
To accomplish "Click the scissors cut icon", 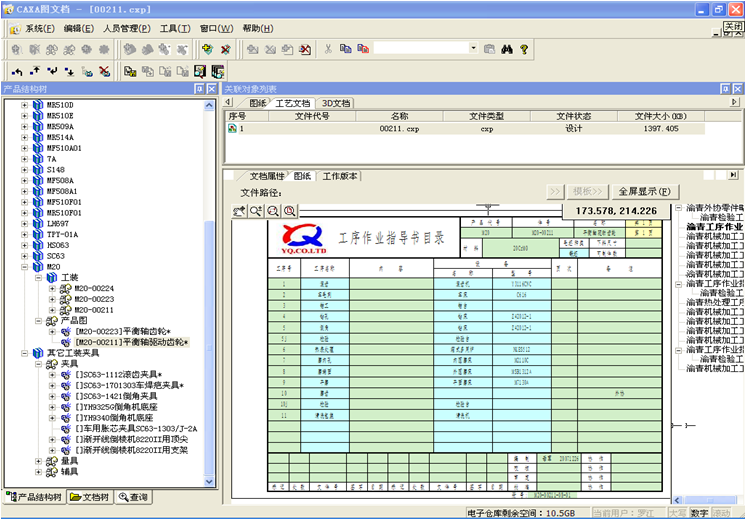I will click(328, 49).
